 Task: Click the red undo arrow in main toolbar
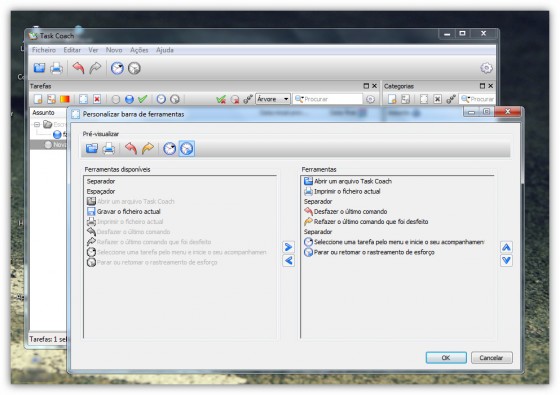[x=78, y=68]
